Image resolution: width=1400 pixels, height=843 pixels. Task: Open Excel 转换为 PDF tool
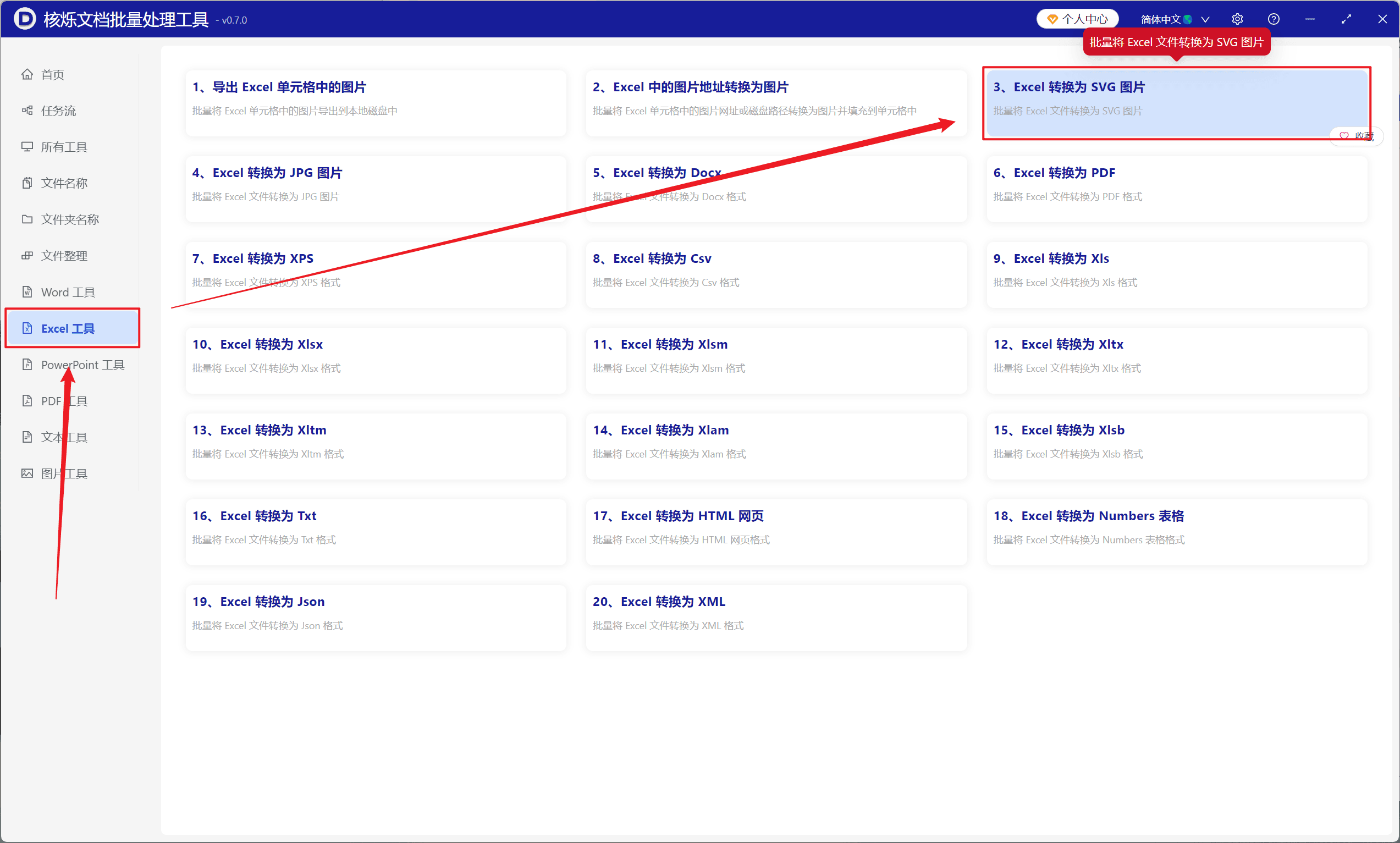1176,189
